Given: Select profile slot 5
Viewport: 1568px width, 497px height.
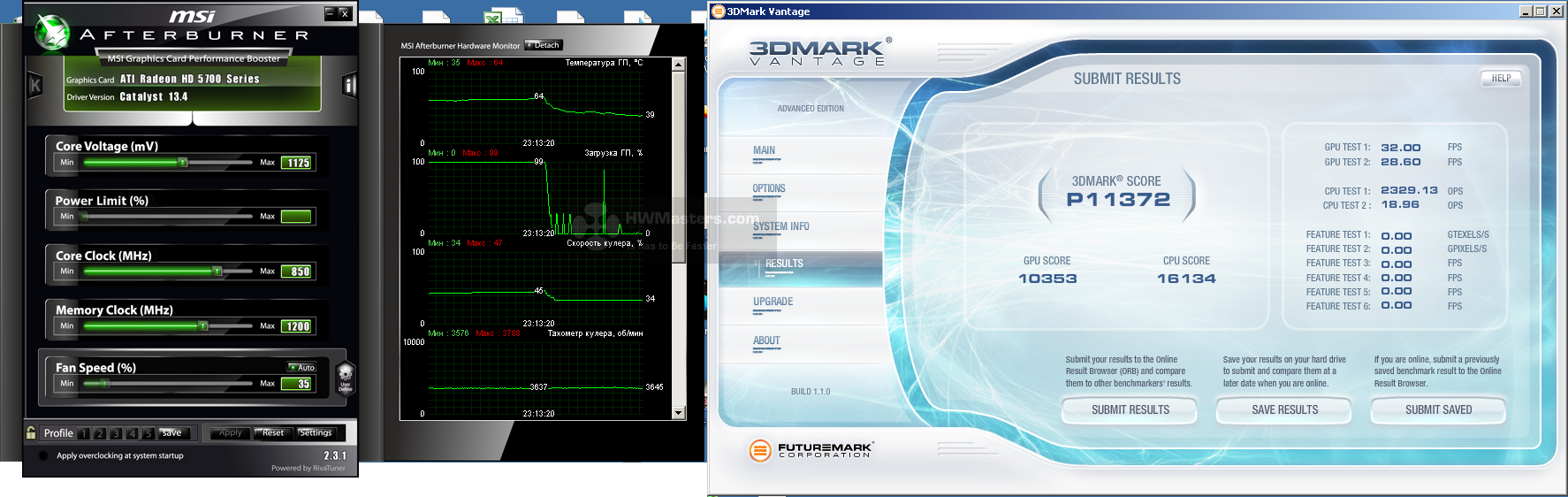Looking at the screenshot, I should pyautogui.click(x=148, y=433).
